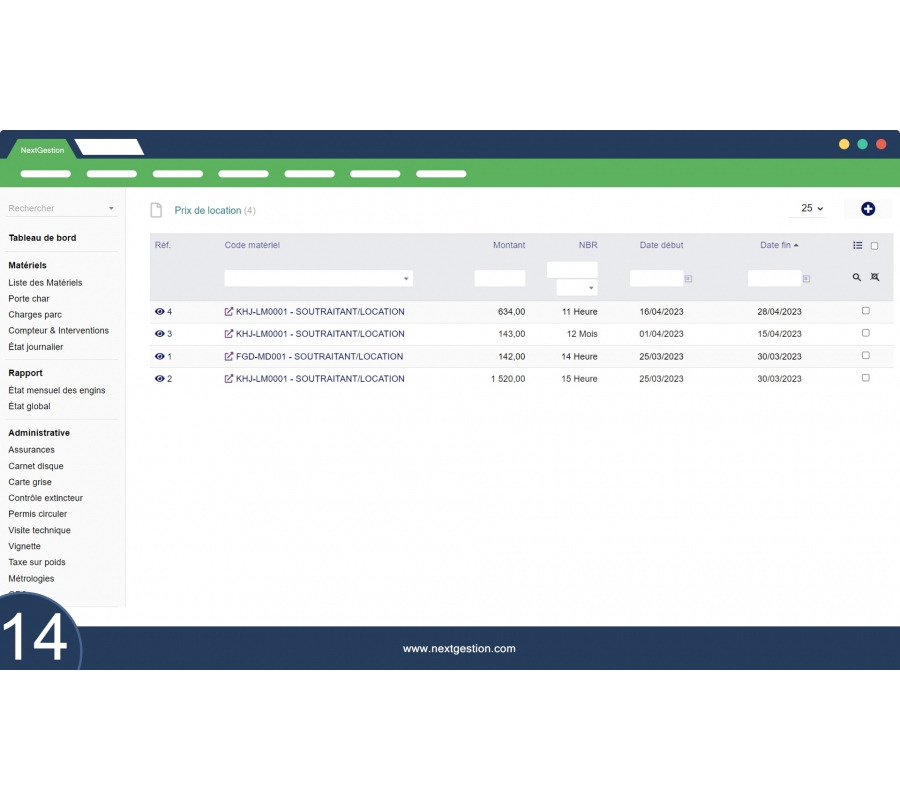Open the NBR unit filter dropdown
This screenshot has width=900, height=800.
pyautogui.click(x=577, y=288)
